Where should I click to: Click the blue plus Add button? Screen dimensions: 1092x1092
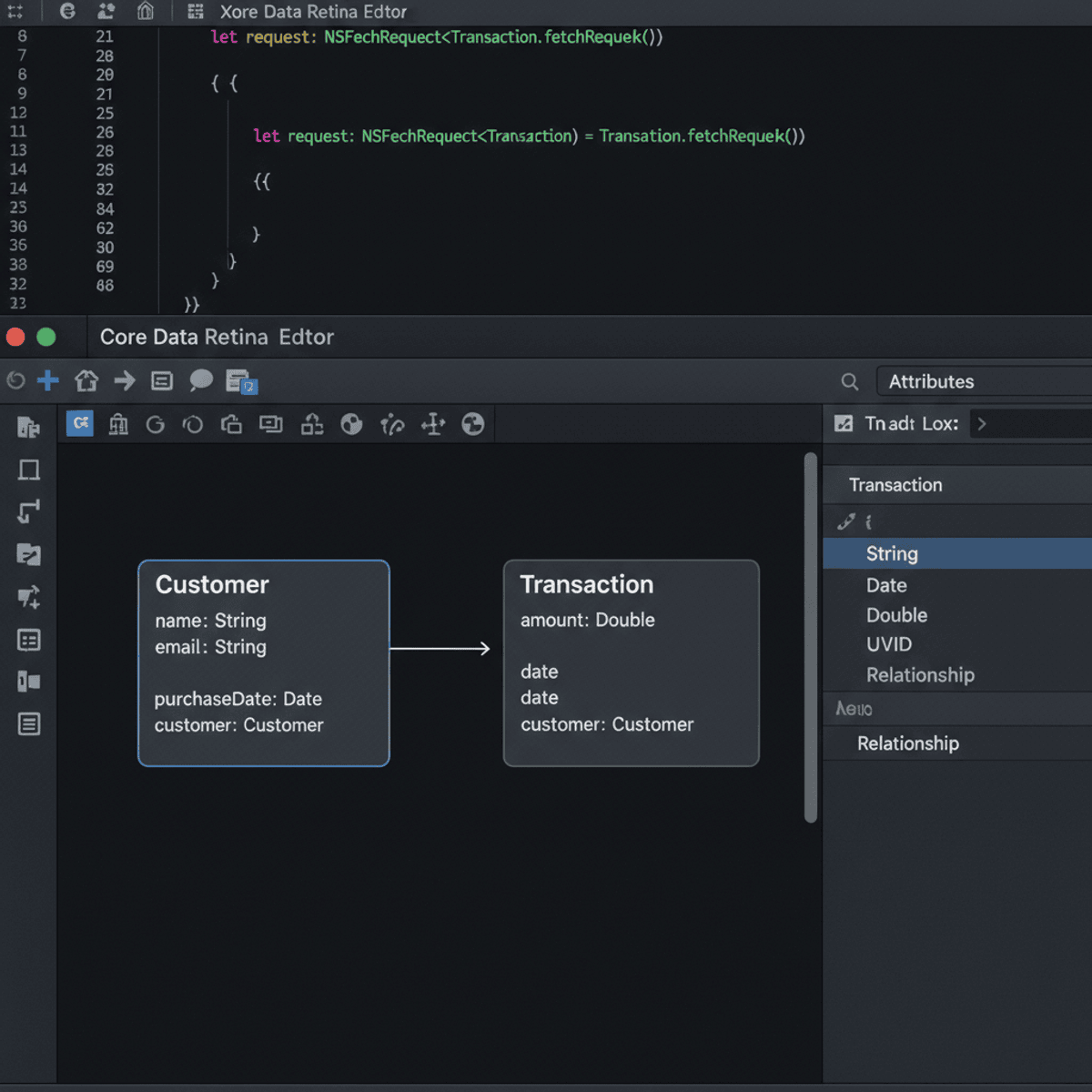coord(47,380)
